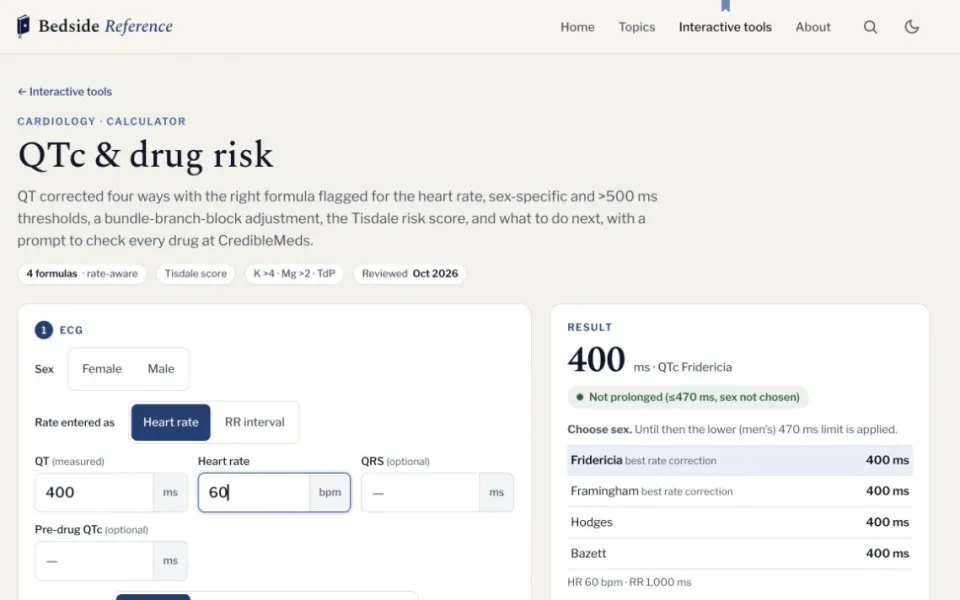Screen dimensions: 960x600
Task: Switch rate entry to Heart rate
Action: [171, 422]
